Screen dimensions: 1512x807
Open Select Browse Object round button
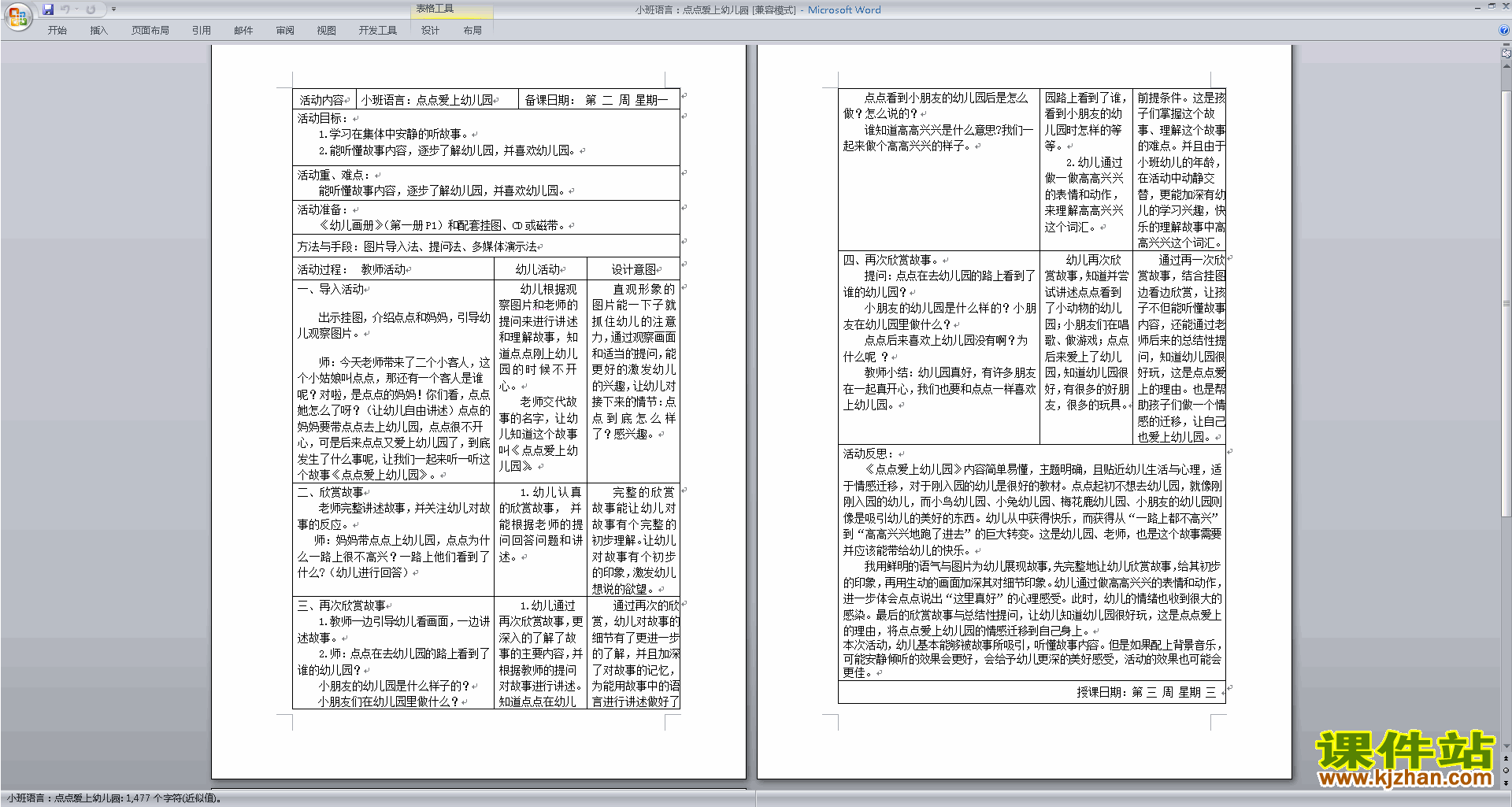pos(1506,771)
